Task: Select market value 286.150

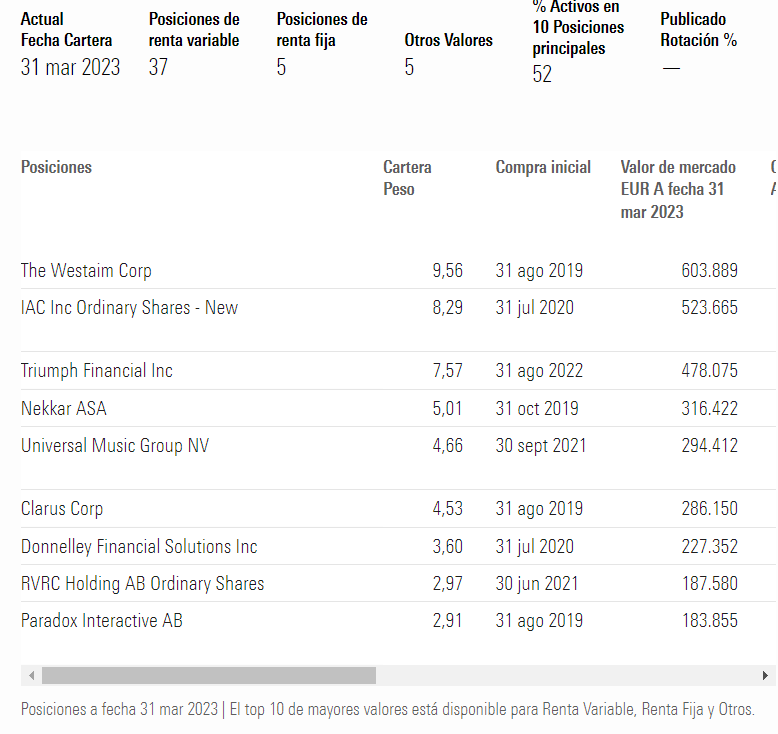Action: (x=710, y=509)
